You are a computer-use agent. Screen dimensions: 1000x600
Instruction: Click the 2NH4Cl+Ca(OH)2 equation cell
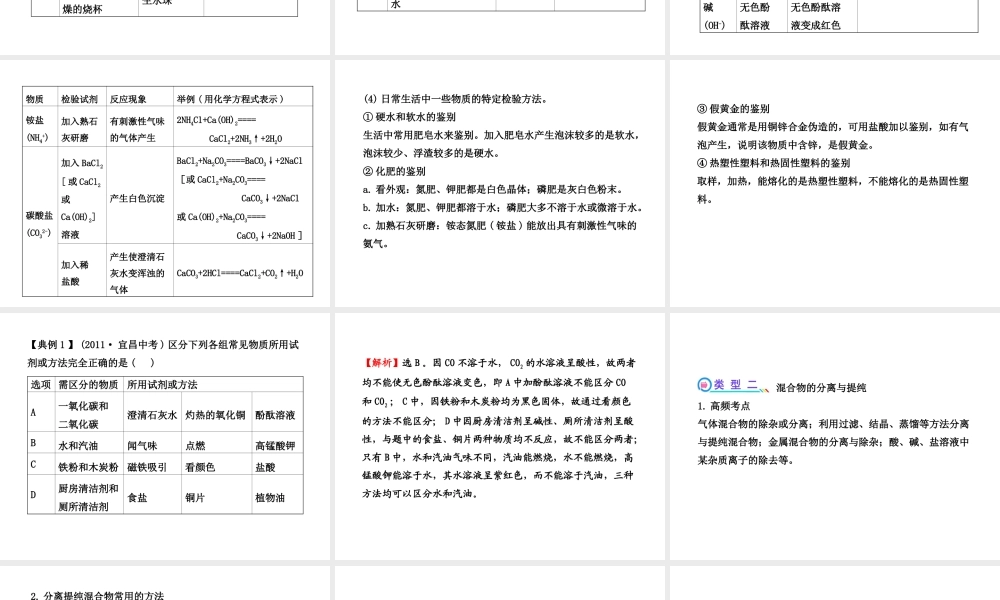tap(243, 128)
